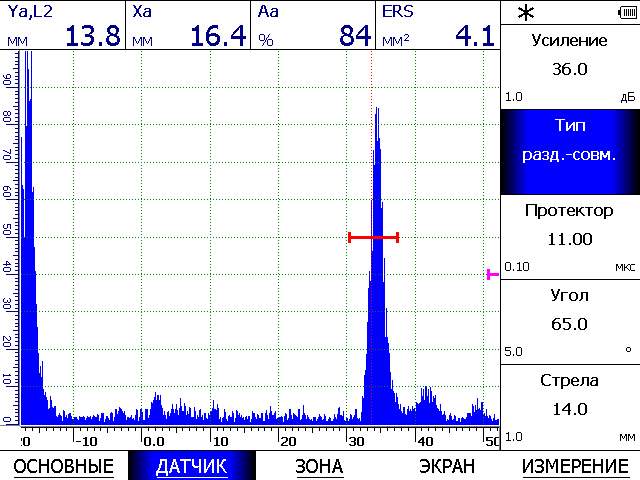Image resolution: width=640 pixels, height=480 pixels.
Task: Select the ДАТЧИК tab
Action: pos(192,466)
